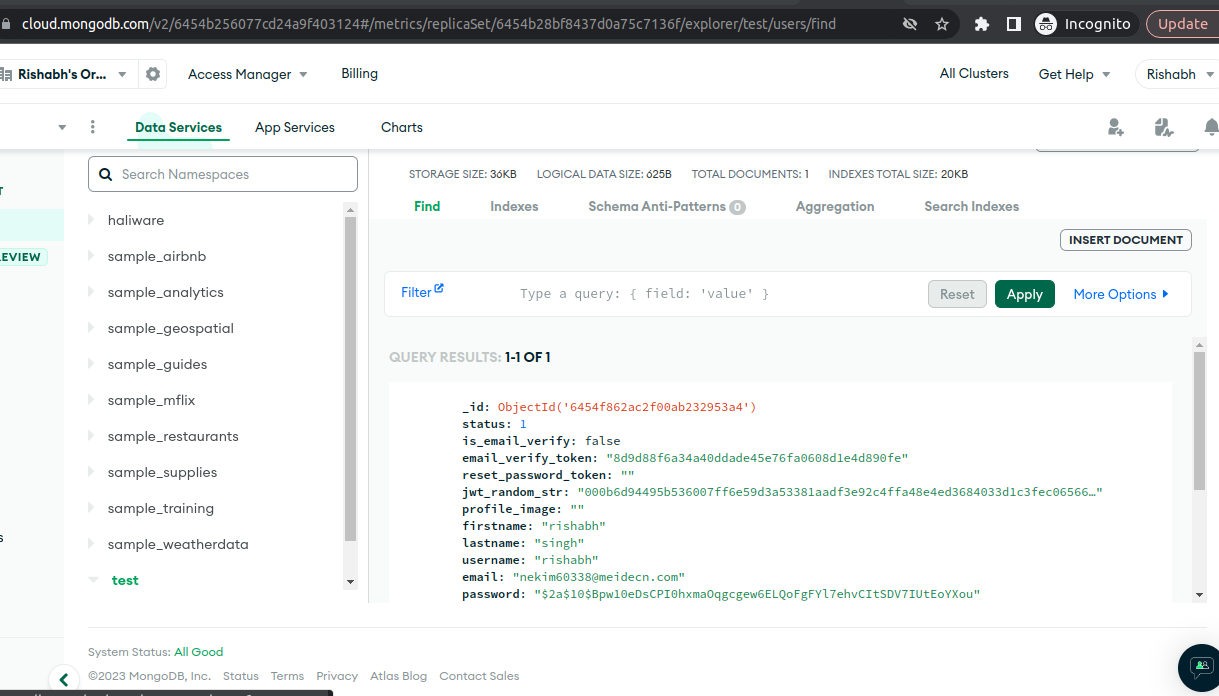Viewport: 1219px width, 696px height.
Task: Click the ObjectId value in the document
Action: (627, 407)
